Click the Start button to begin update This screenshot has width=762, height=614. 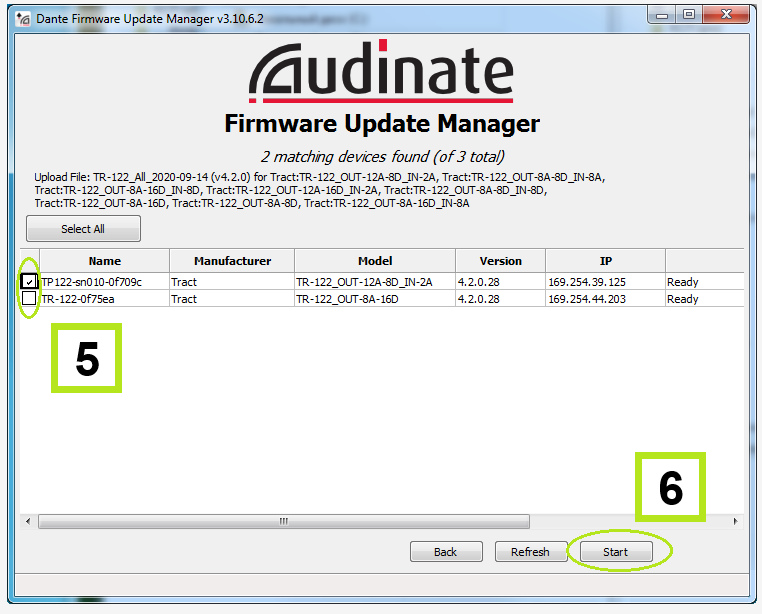click(615, 552)
